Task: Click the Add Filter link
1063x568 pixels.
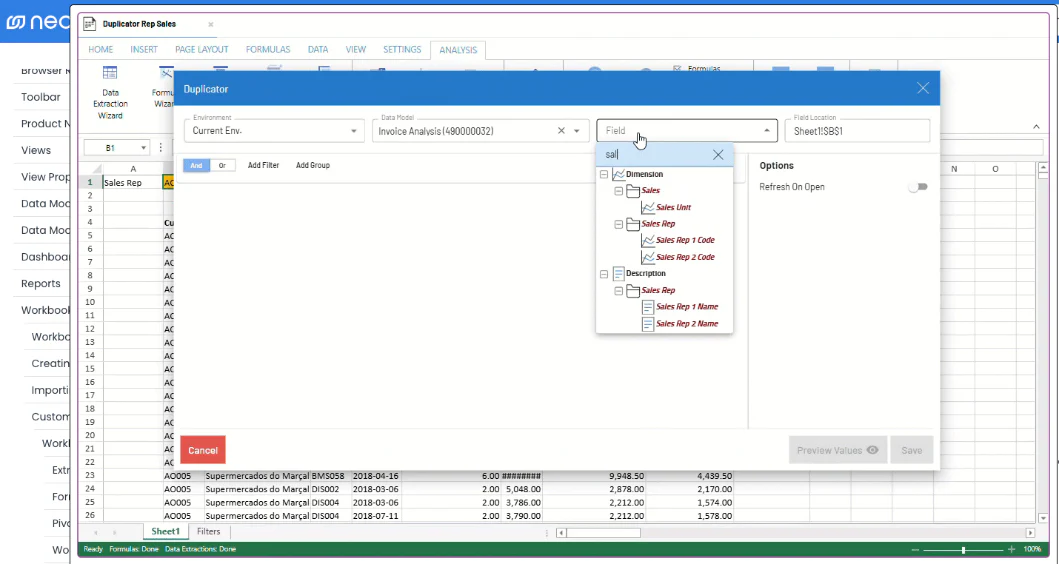Action: (x=263, y=165)
